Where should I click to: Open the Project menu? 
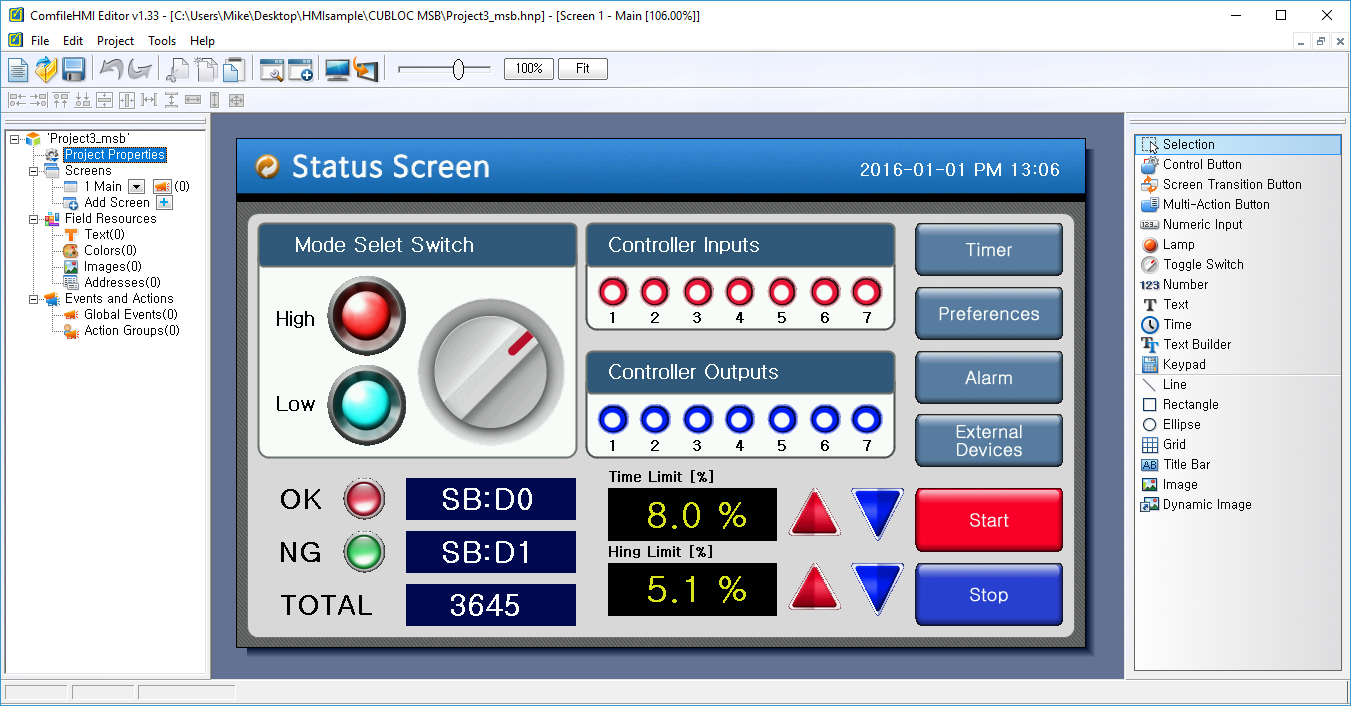click(x=115, y=41)
